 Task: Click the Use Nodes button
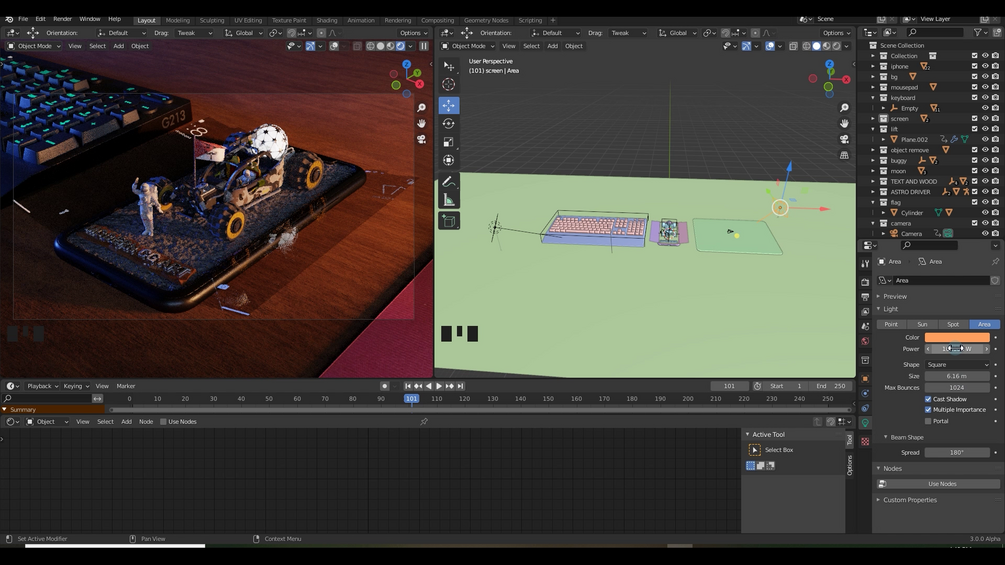(942, 484)
